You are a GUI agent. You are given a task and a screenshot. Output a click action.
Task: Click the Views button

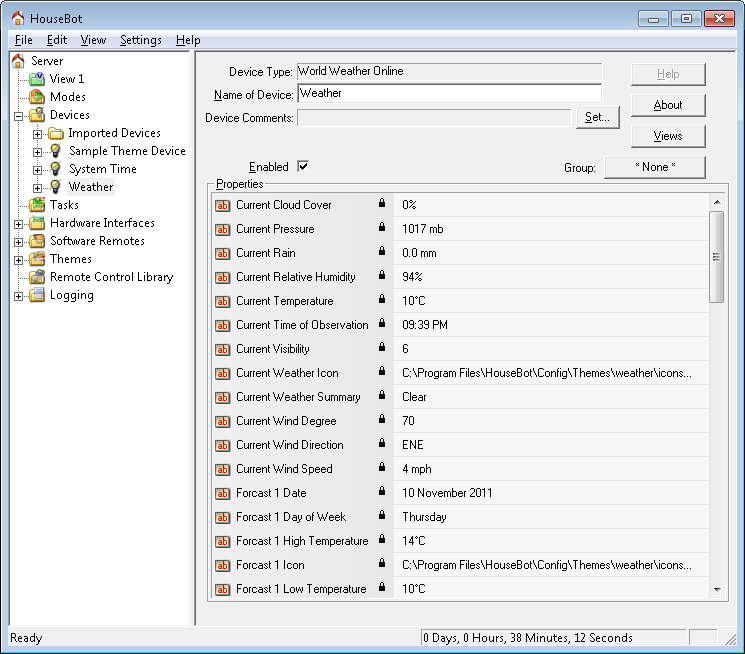click(668, 136)
